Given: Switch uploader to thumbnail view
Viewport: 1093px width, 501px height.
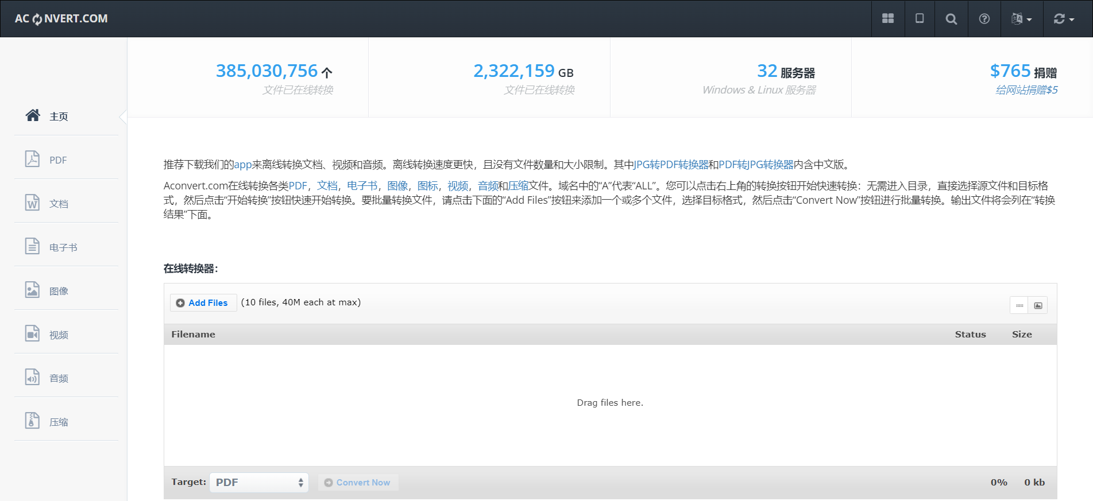Looking at the screenshot, I should tap(1038, 305).
